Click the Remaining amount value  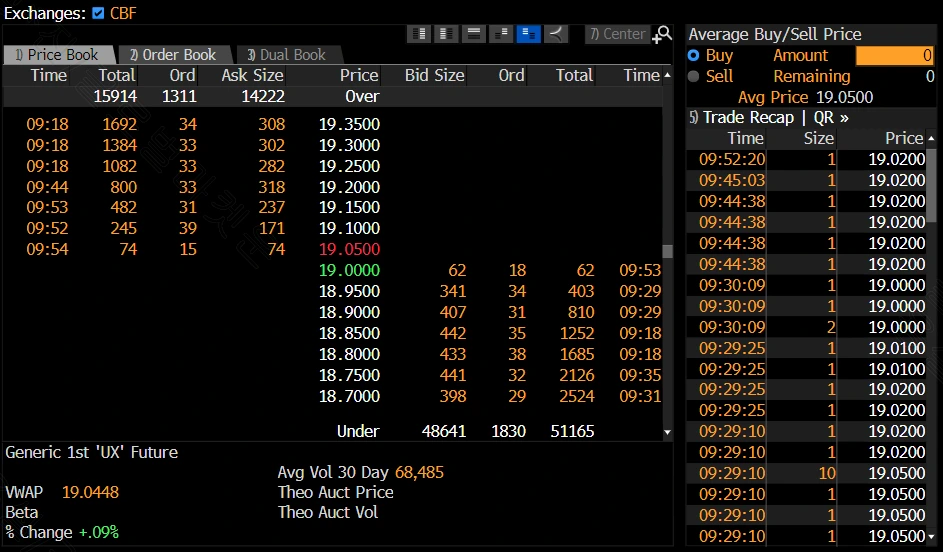pos(930,76)
